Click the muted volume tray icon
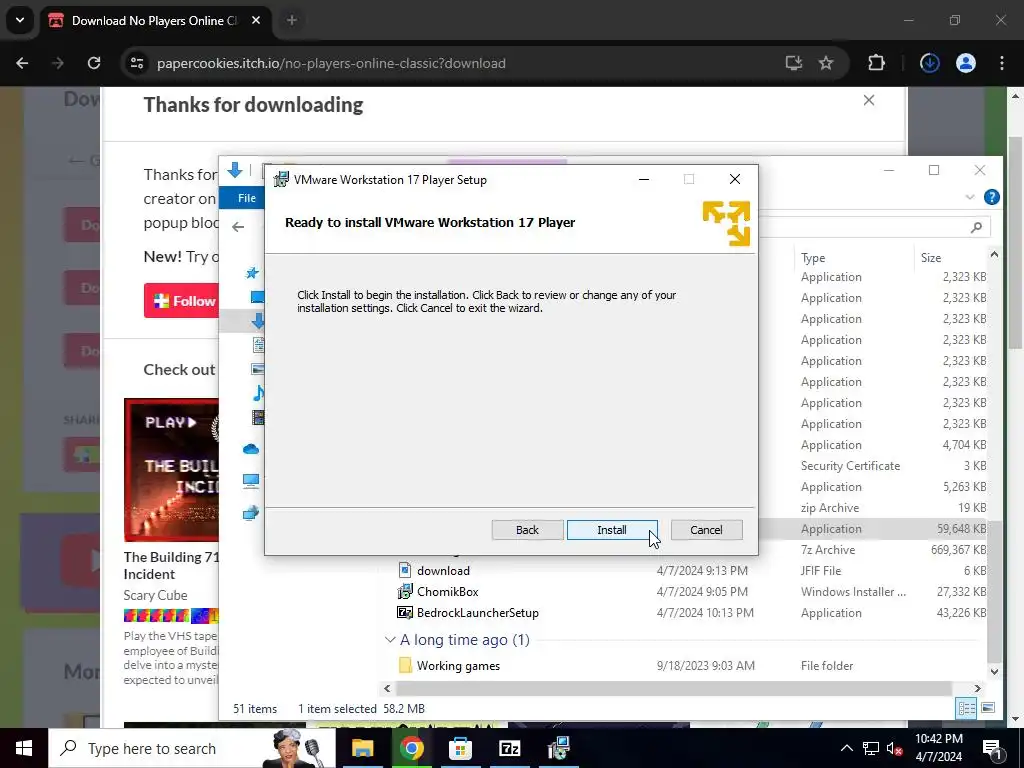This screenshot has height=768, width=1024. [895, 748]
